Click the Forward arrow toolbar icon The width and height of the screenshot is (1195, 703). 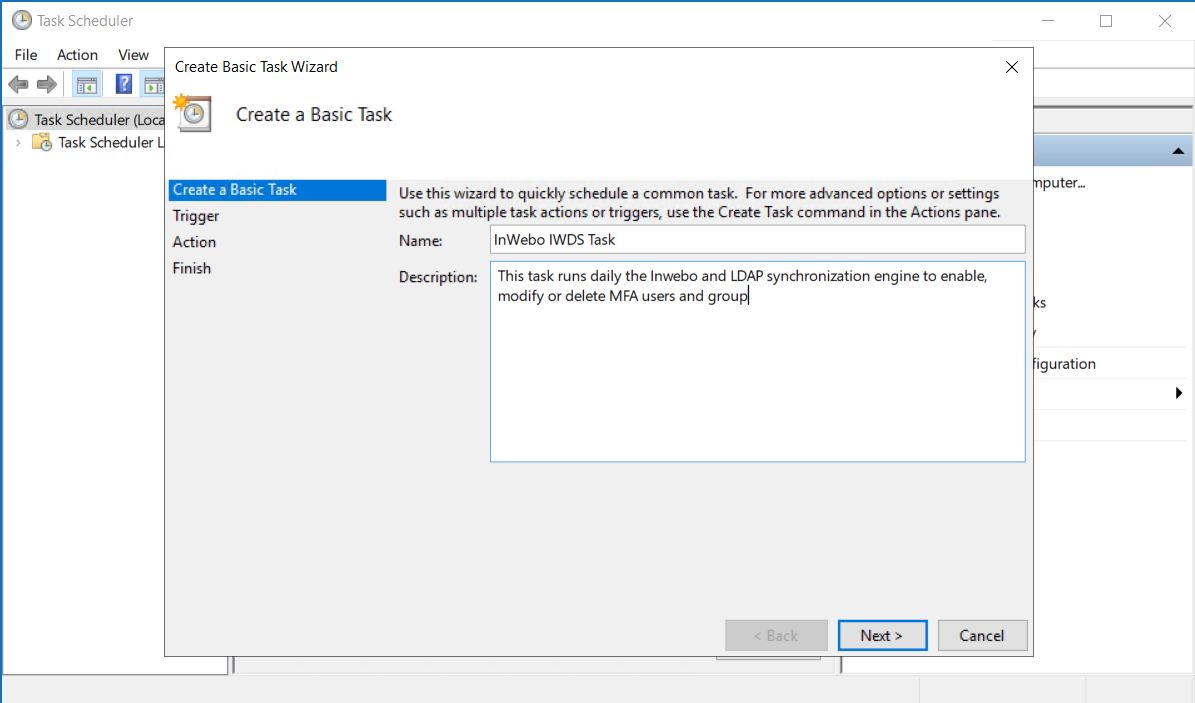[x=46, y=84]
